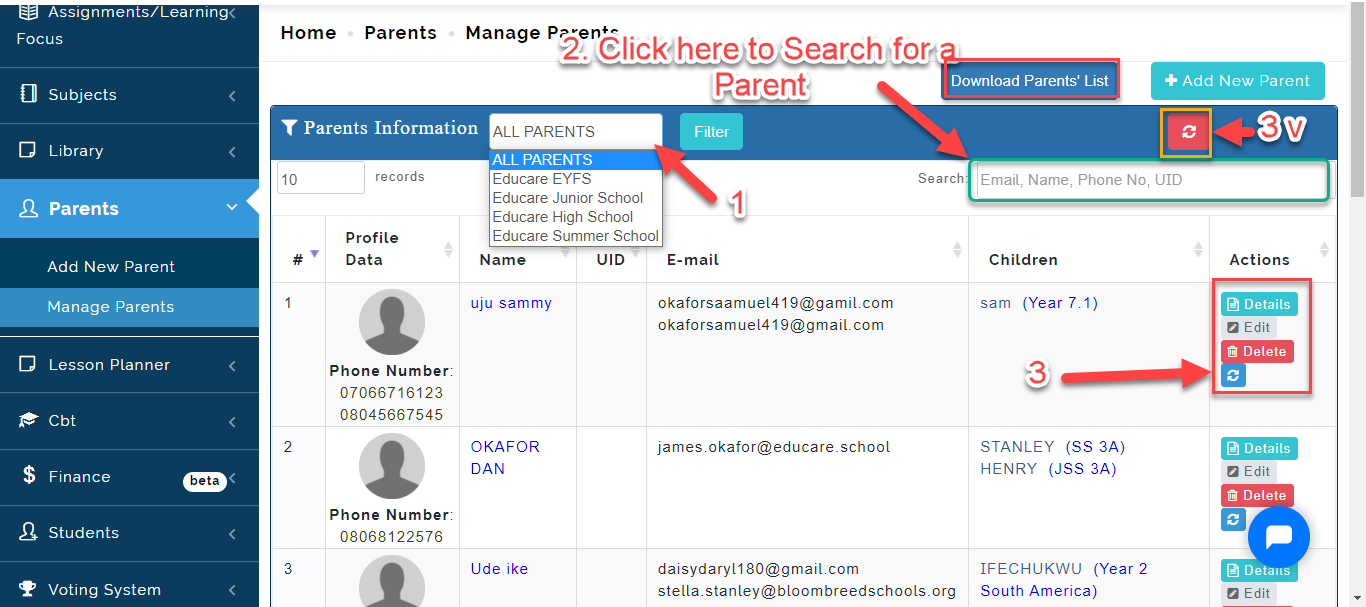
Task: Expand the Cbt chevron arrow
Action: (232, 422)
